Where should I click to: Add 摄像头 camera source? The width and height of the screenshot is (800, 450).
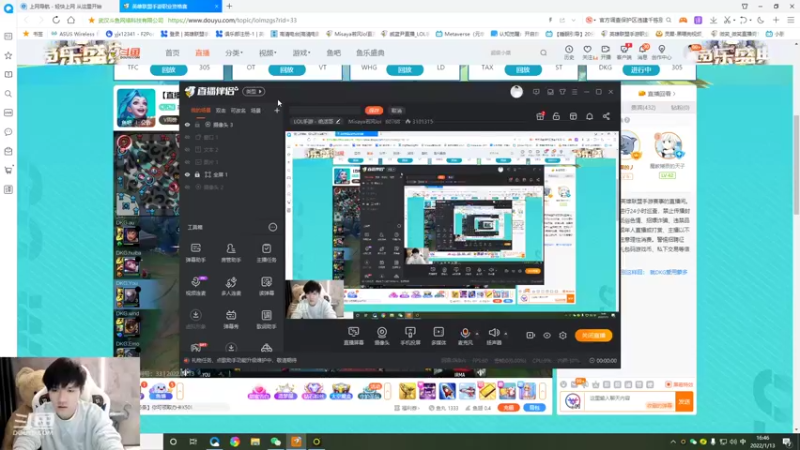(382, 336)
